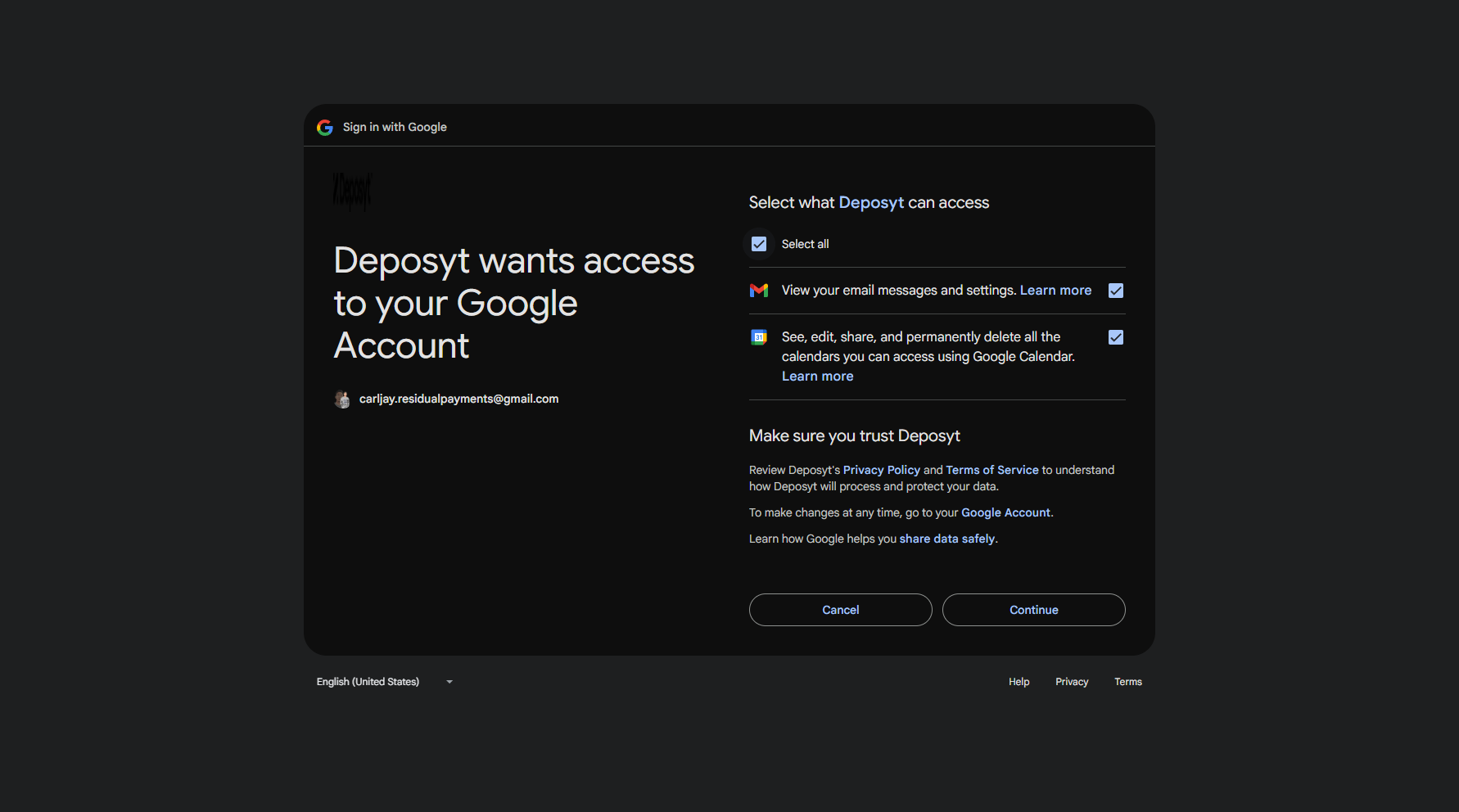1459x812 pixels.
Task: Open Learn more for calendar permission
Action: click(817, 377)
